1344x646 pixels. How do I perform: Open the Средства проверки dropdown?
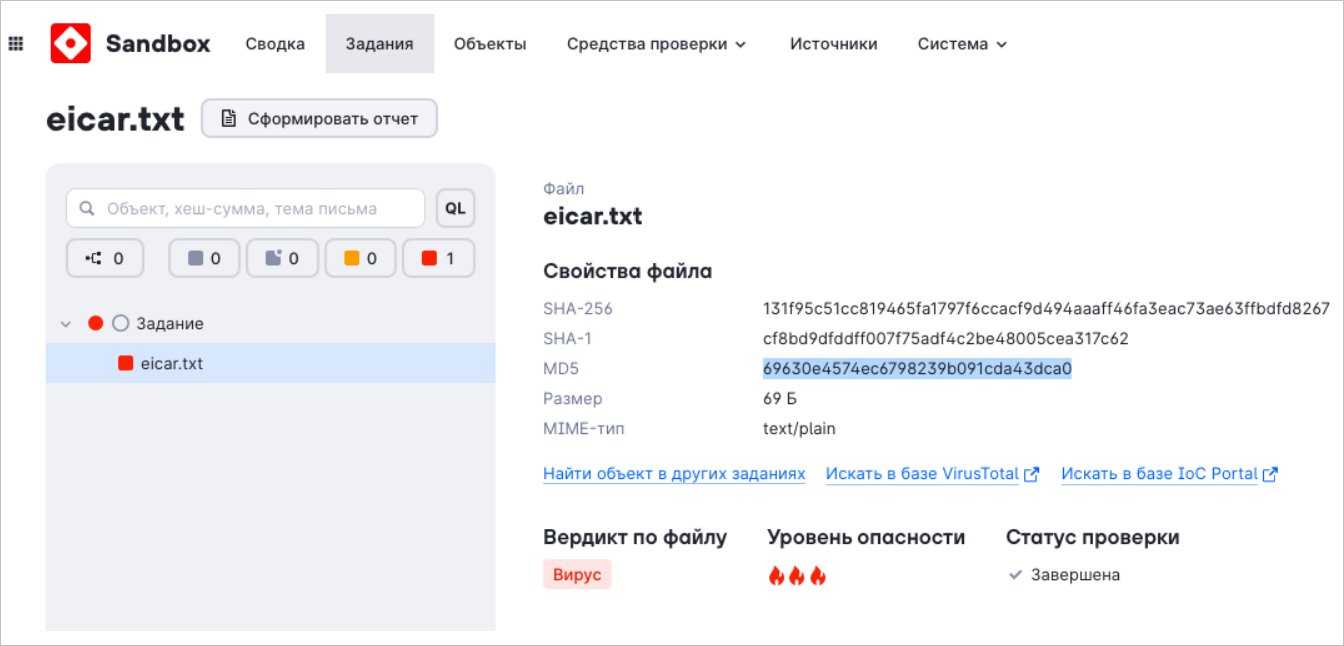(x=656, y=44)
